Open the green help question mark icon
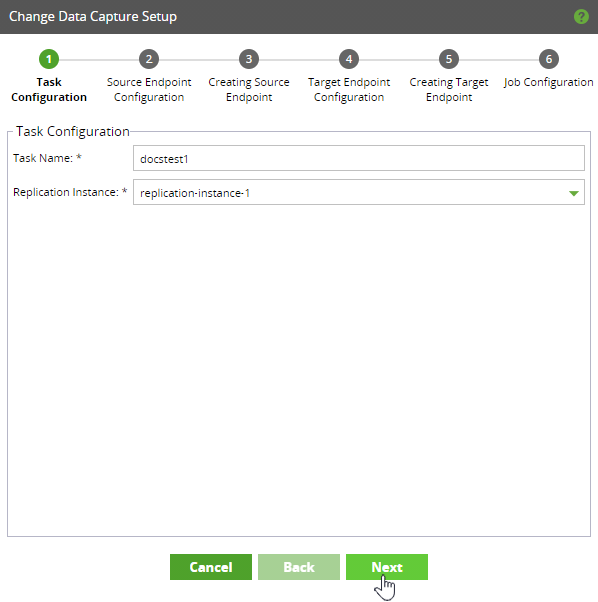 pyautogui.click(x=581, y=17)
